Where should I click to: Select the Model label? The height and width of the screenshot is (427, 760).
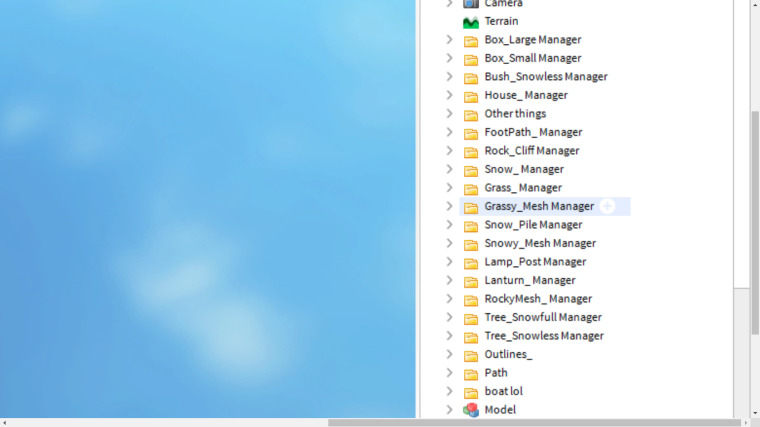pos(500,410)
